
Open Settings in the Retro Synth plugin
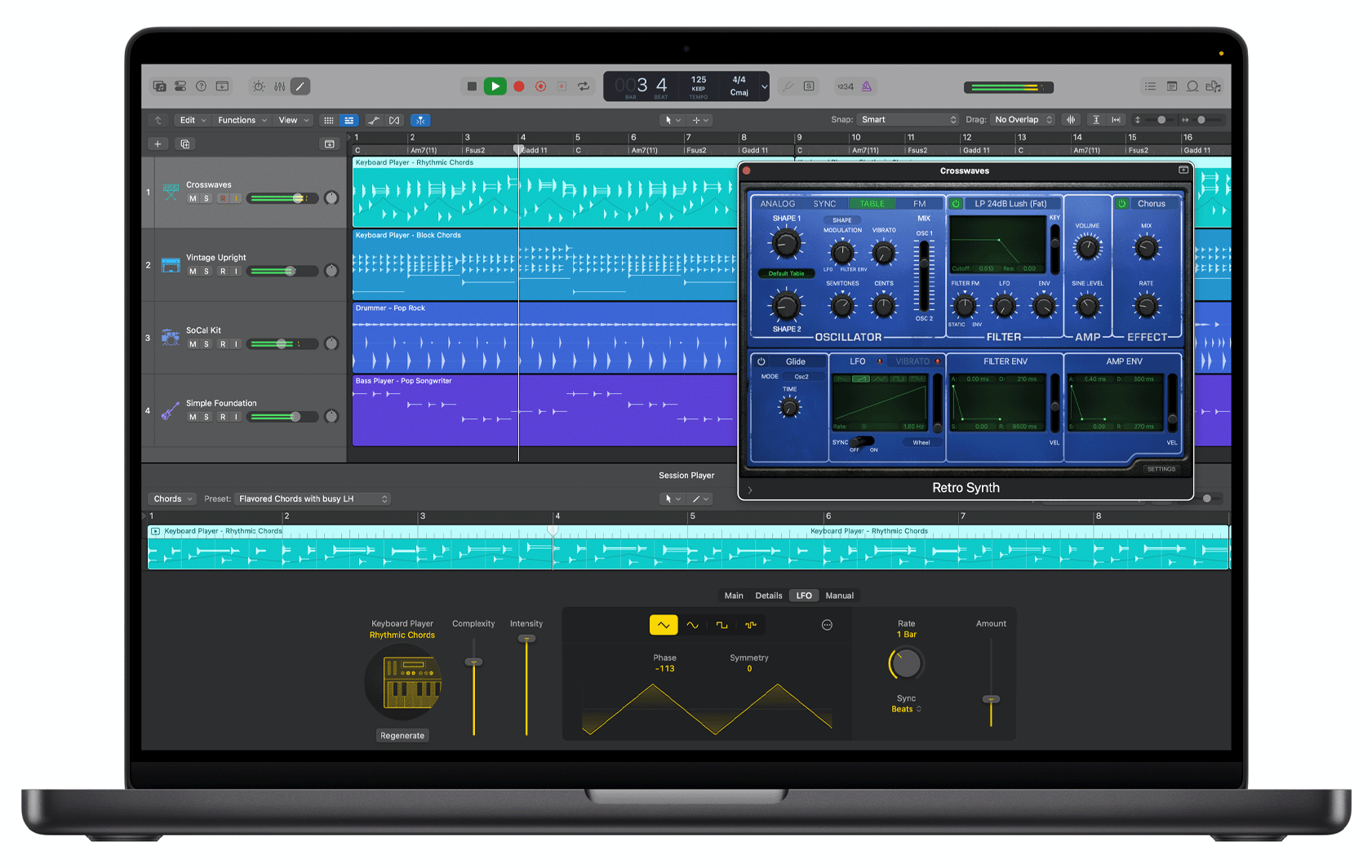coord(1161,469)
